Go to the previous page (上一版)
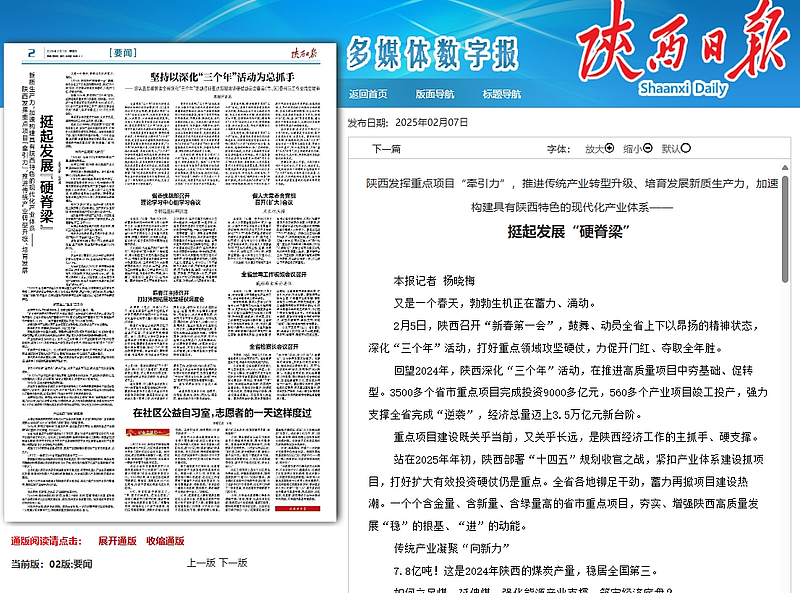This screenshot has height=593, width=800. click(x=200, y=563)
